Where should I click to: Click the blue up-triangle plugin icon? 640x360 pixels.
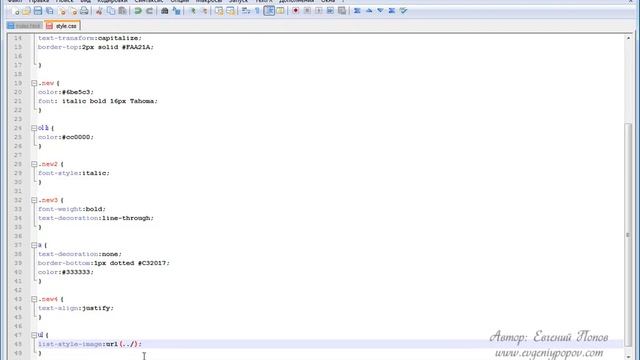(369, 11)
